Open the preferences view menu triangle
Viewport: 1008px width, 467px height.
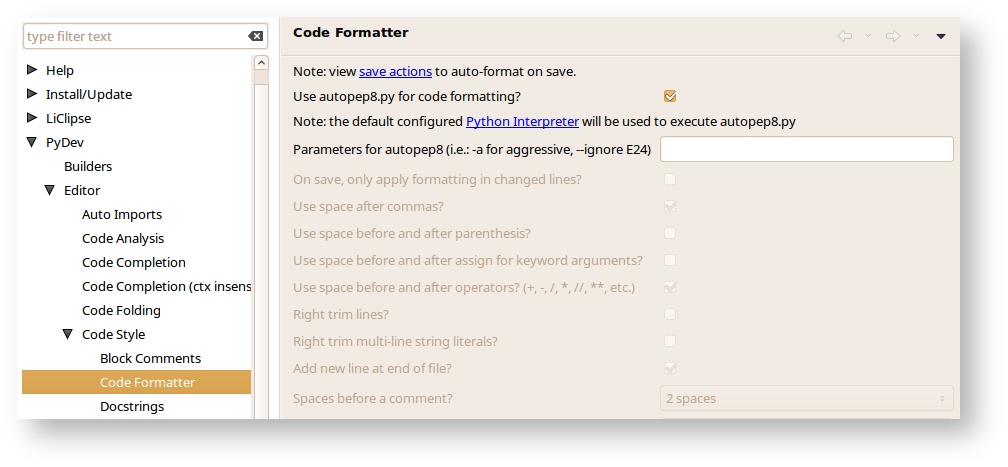tap(941, 36)
